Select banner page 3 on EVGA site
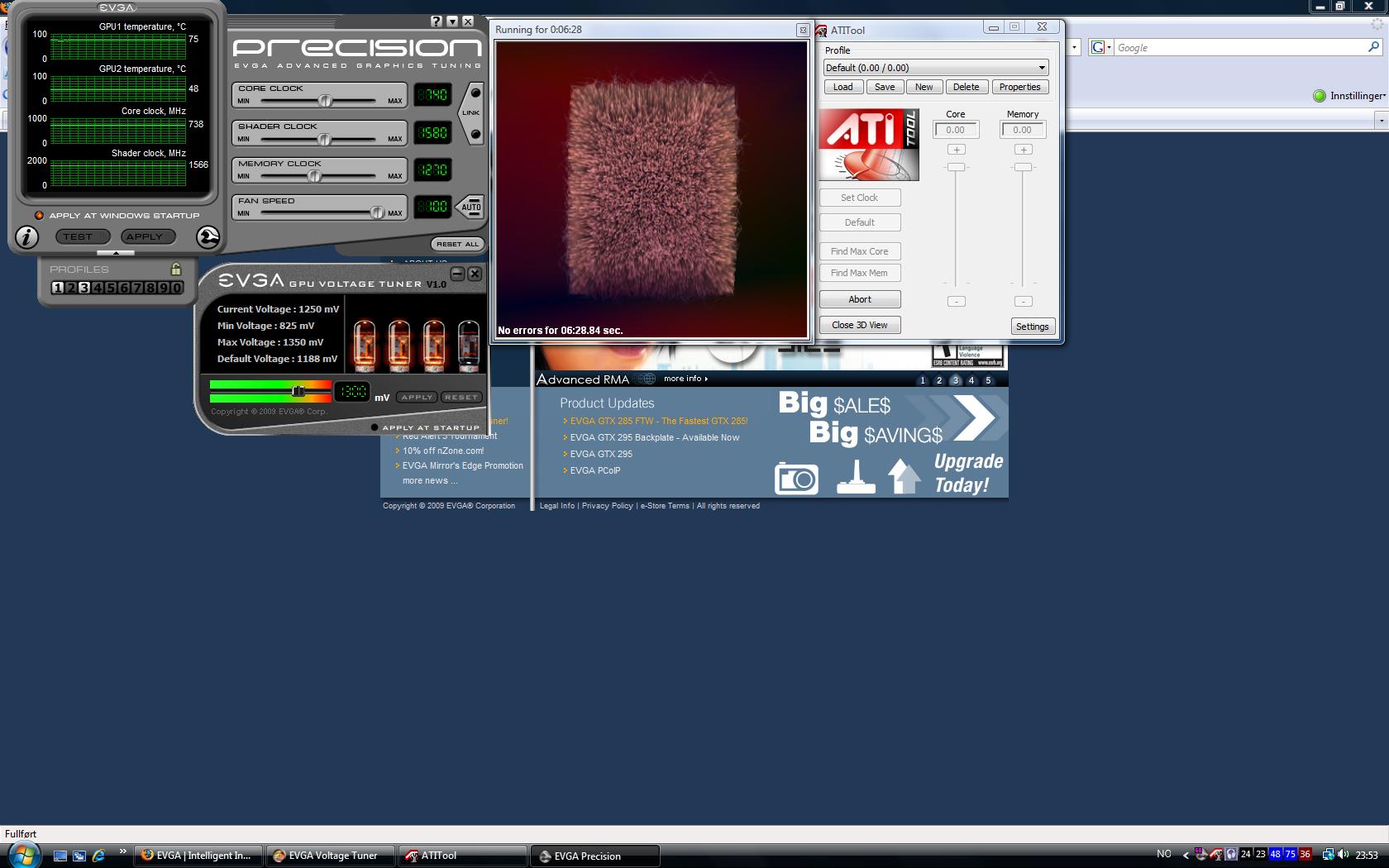Viewport: 1389px width, 868px height. coord(956,380)
